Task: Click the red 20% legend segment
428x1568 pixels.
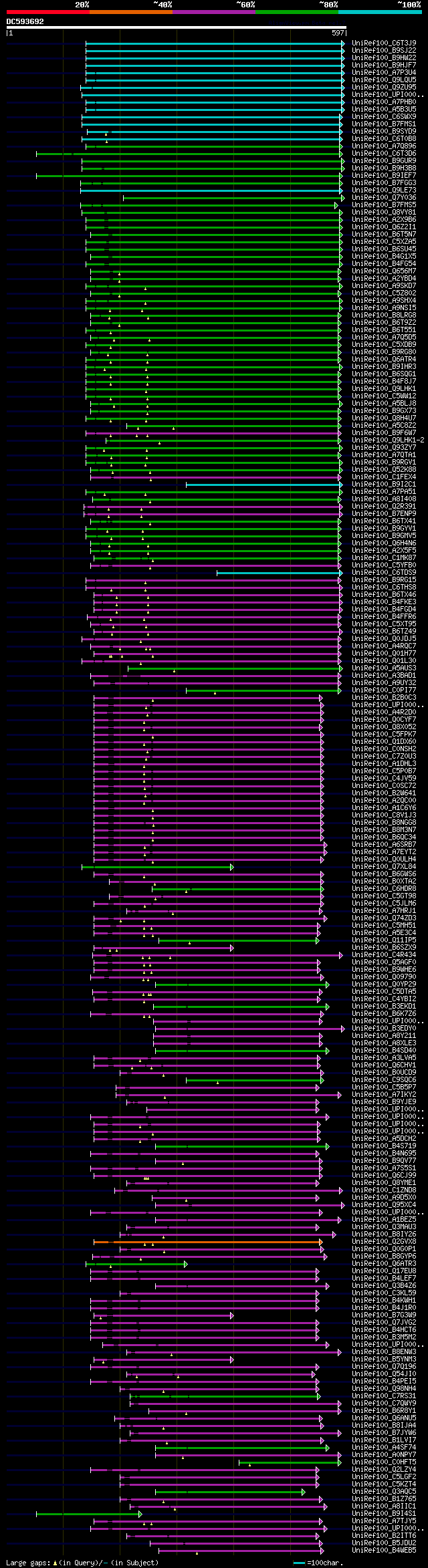Action: 47,12
